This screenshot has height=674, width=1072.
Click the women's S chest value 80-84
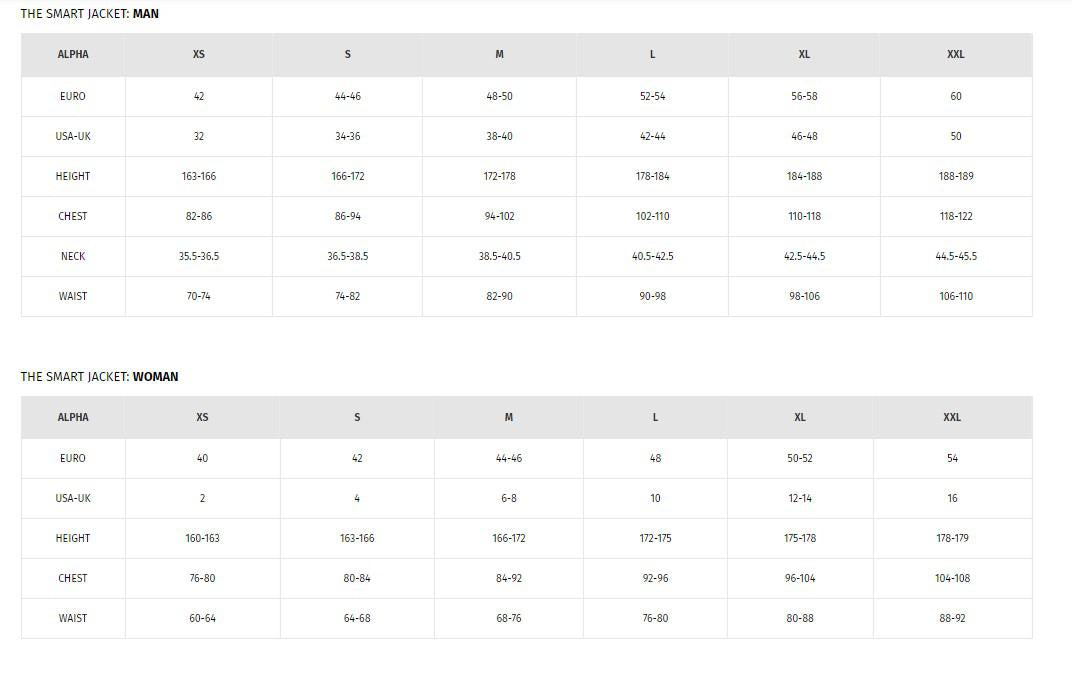point(356,579)
